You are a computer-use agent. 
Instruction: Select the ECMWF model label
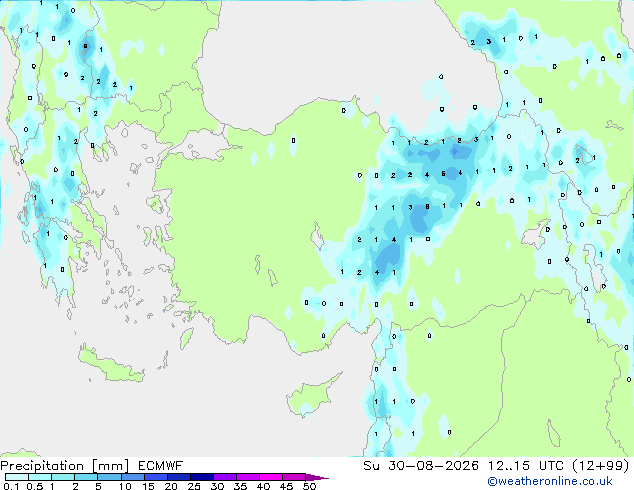click(x=161, y=466)
